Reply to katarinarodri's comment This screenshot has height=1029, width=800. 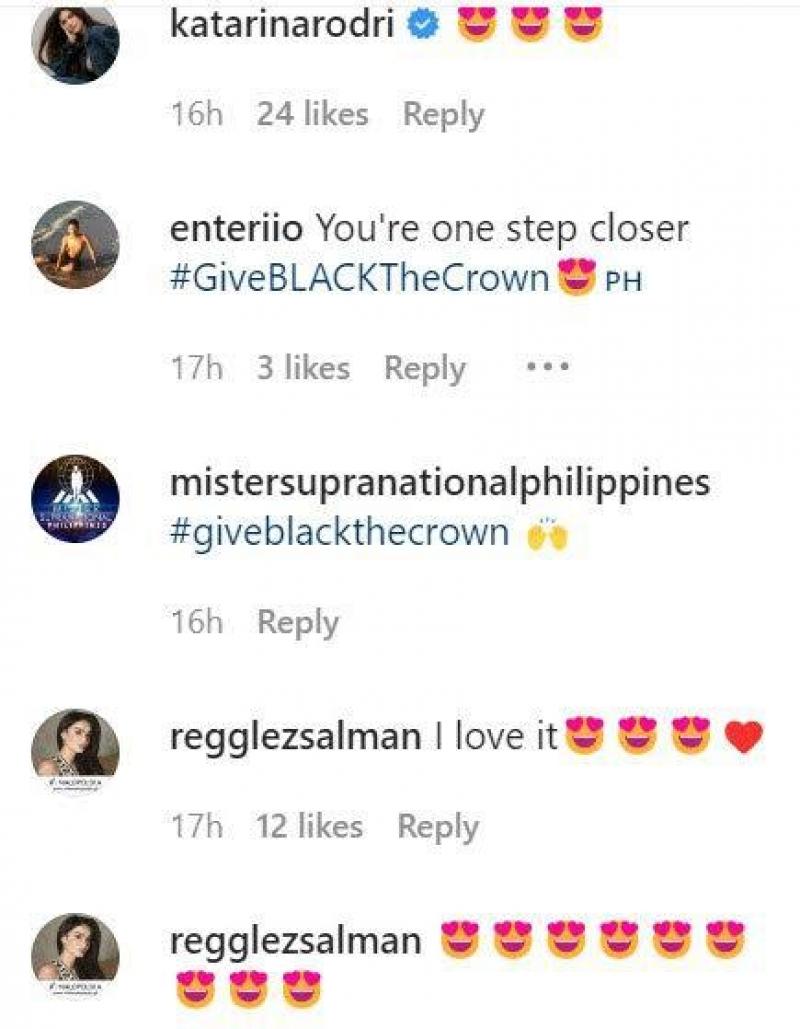coord(443,114)
